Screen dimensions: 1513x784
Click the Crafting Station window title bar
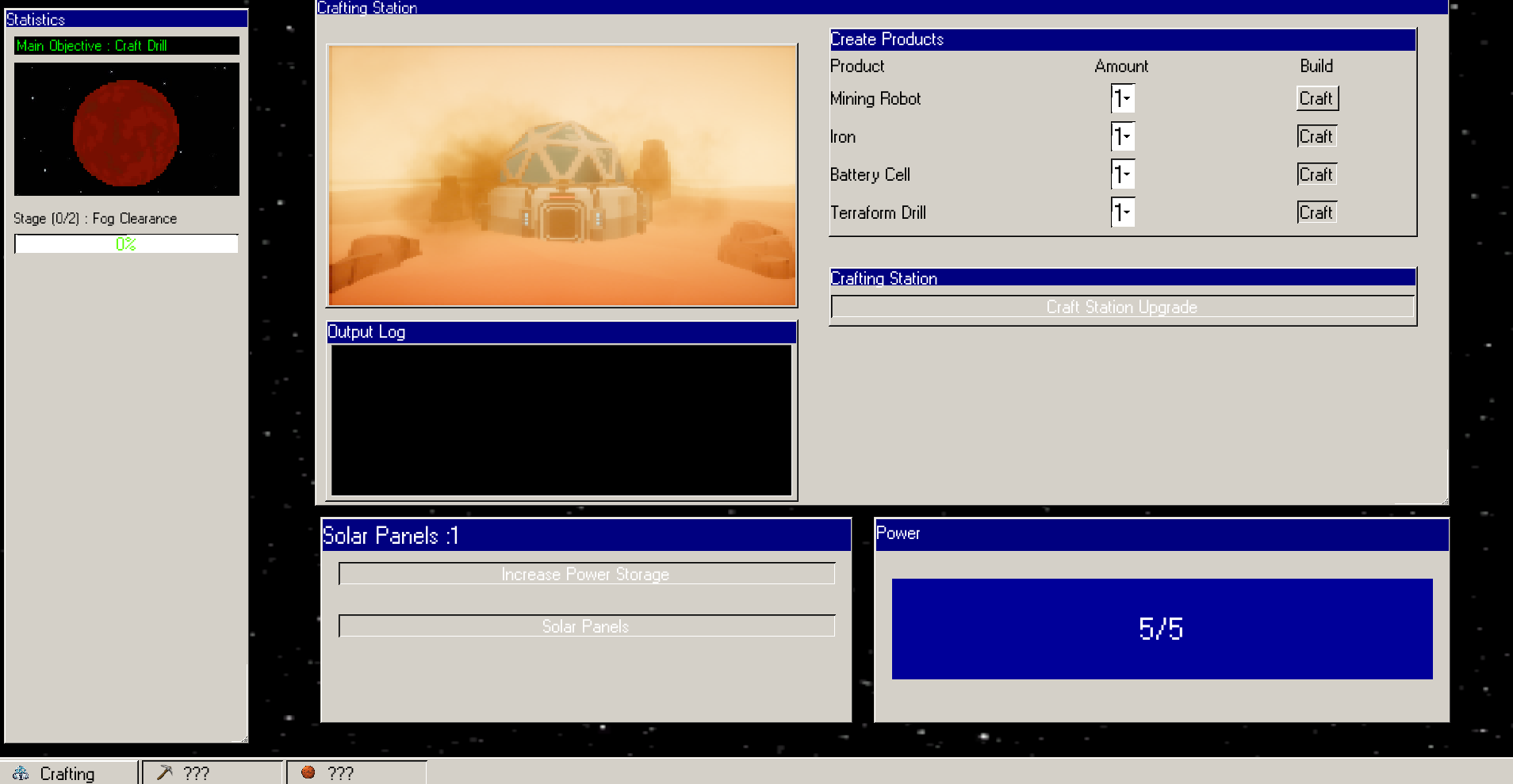point(882,7)
